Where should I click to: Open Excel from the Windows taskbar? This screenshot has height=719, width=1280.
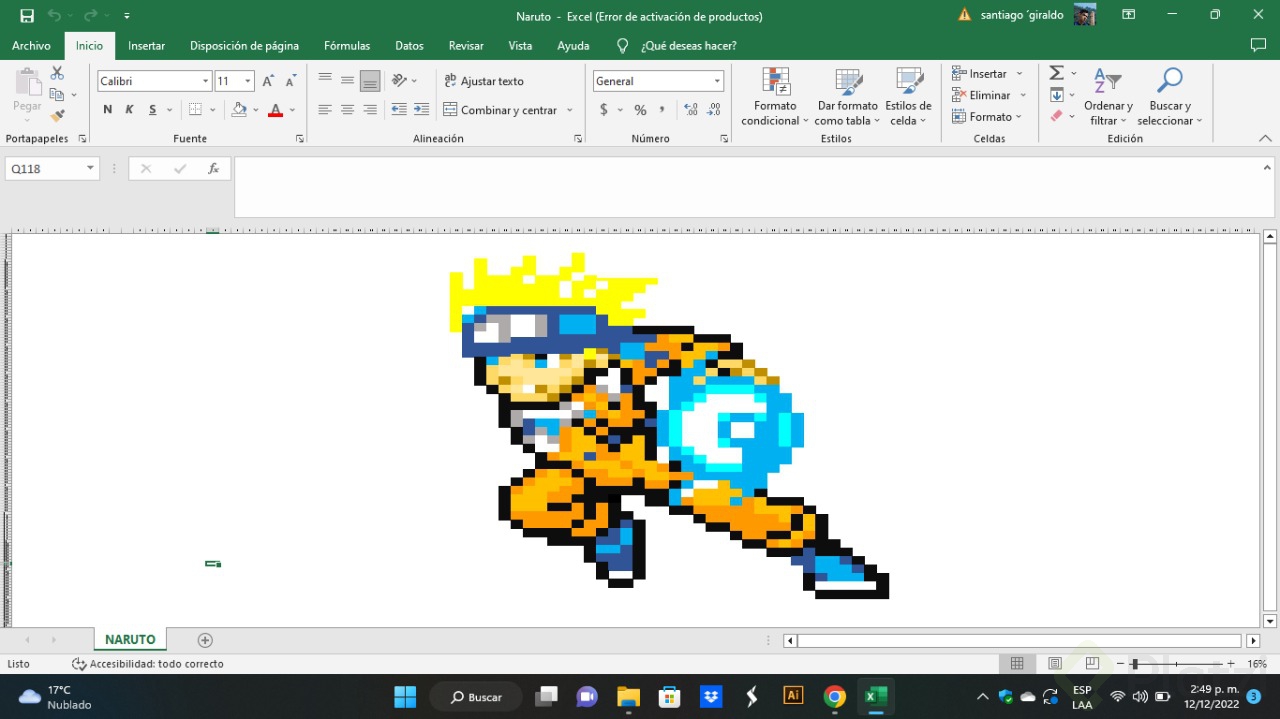(x=875, y=696)
